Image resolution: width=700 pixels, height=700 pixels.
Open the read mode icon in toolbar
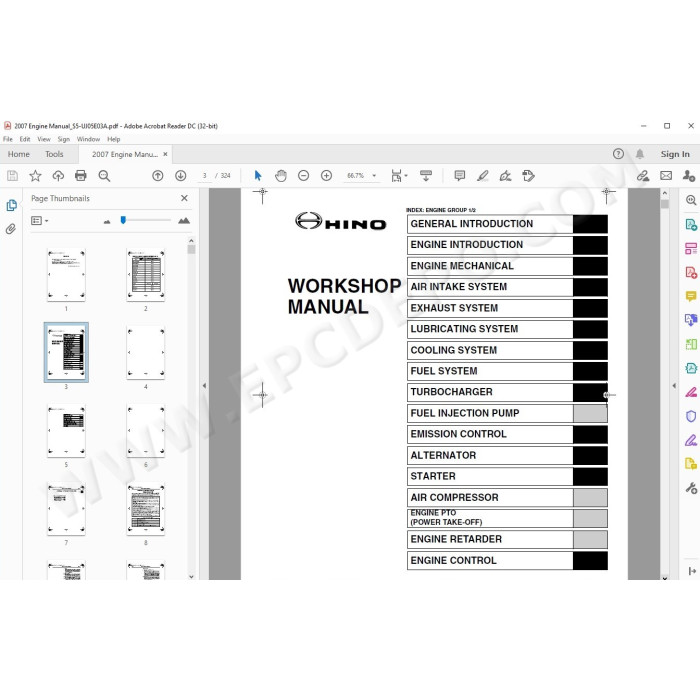tap(426, 176)
